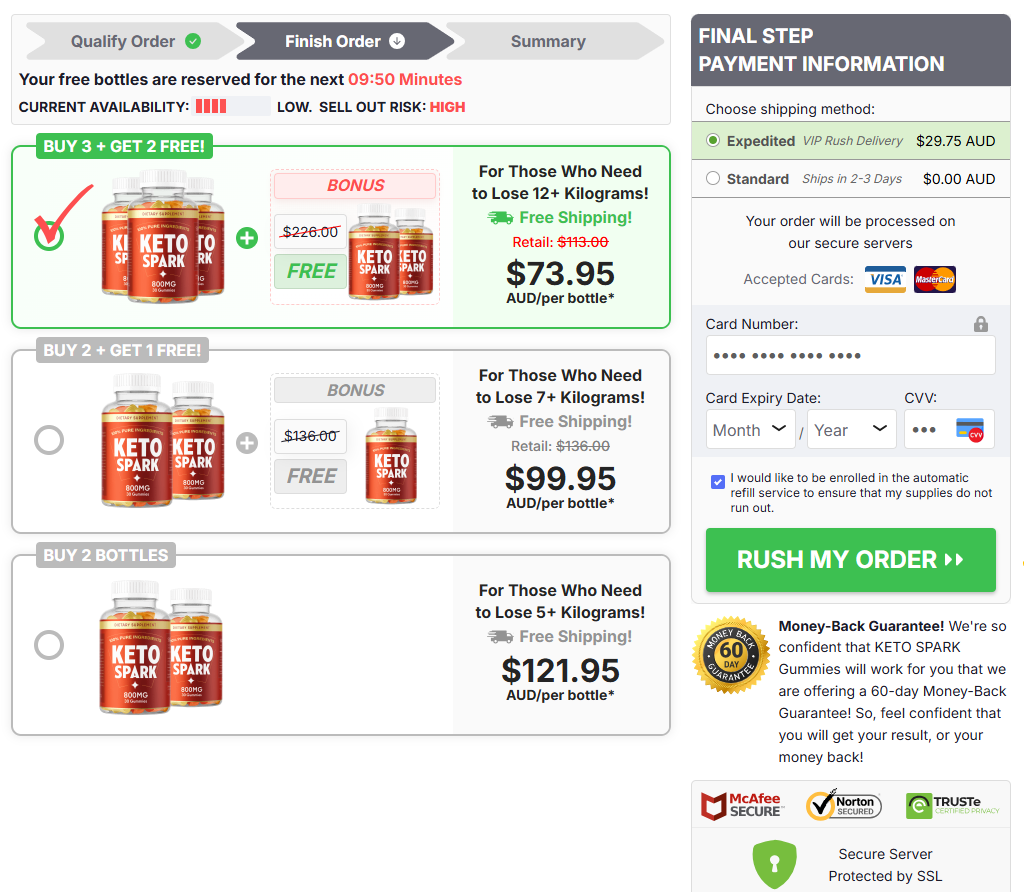Switch to the Summary step
1024x892 pixels.
point(548,41)
